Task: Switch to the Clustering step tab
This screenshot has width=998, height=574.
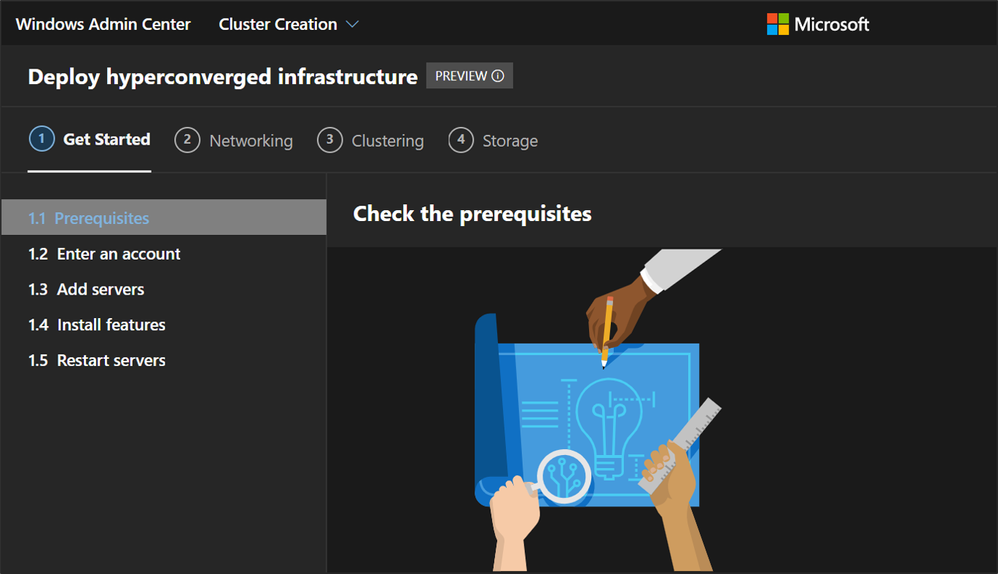Action: coord(387,141)
